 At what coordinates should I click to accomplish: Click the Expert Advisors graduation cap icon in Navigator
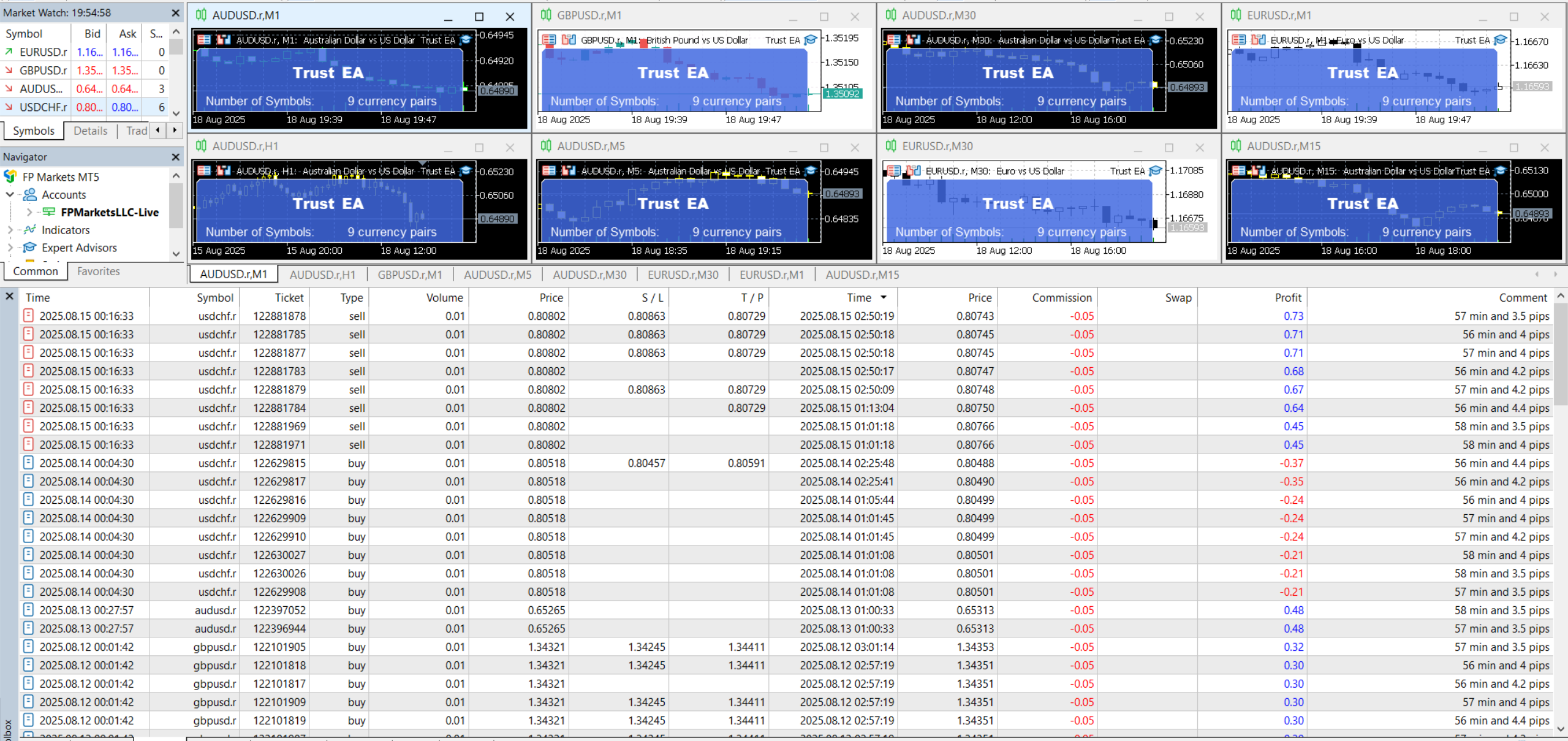coord(29,248)
